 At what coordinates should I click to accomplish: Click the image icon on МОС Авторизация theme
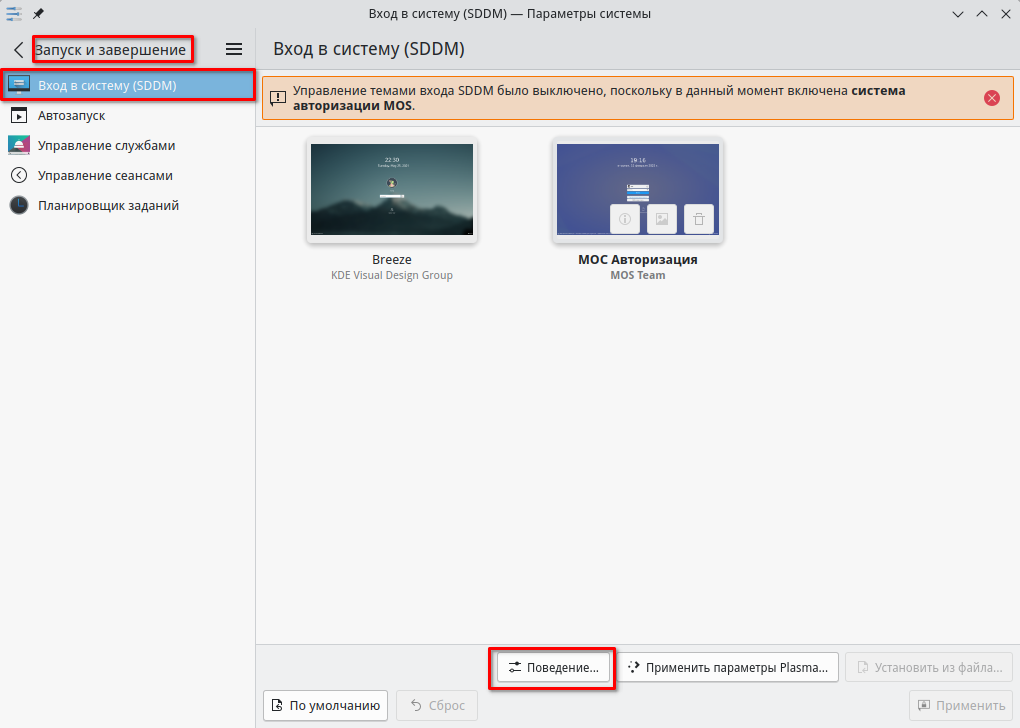coord(662,219)
